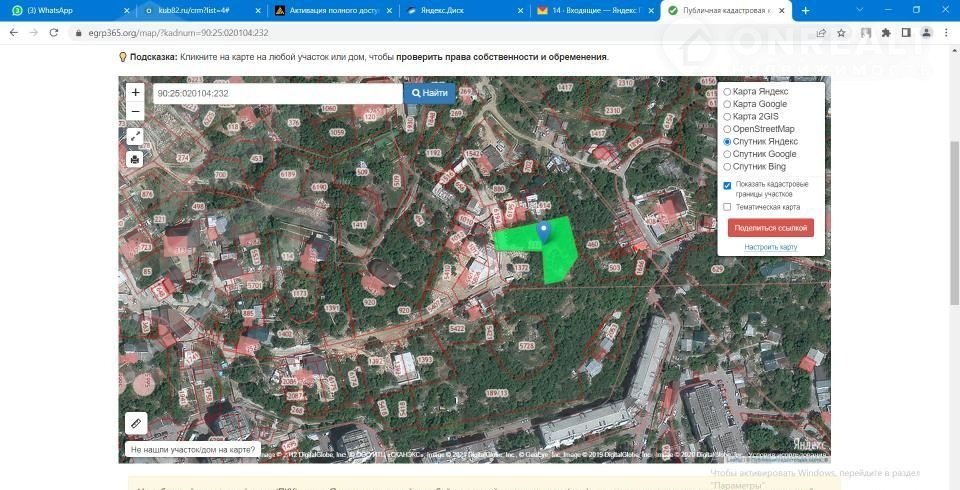Click the cadastral number search field

276,93
